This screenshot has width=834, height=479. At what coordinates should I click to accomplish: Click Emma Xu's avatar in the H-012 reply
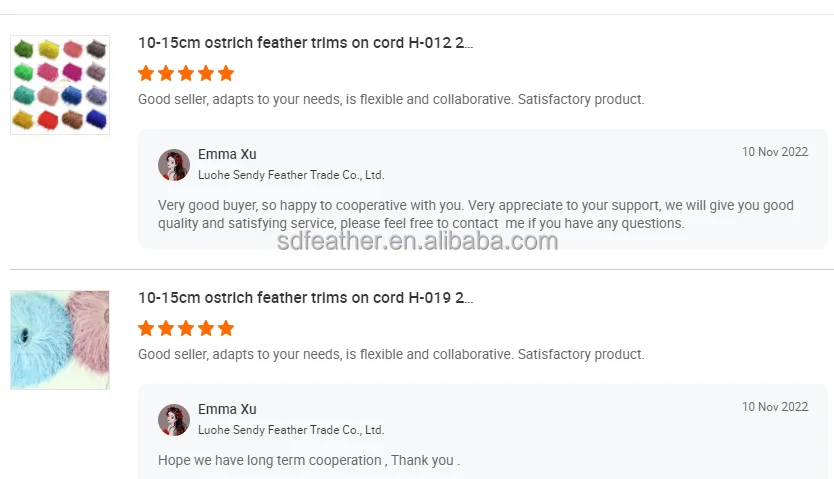[x=174, y=165]
